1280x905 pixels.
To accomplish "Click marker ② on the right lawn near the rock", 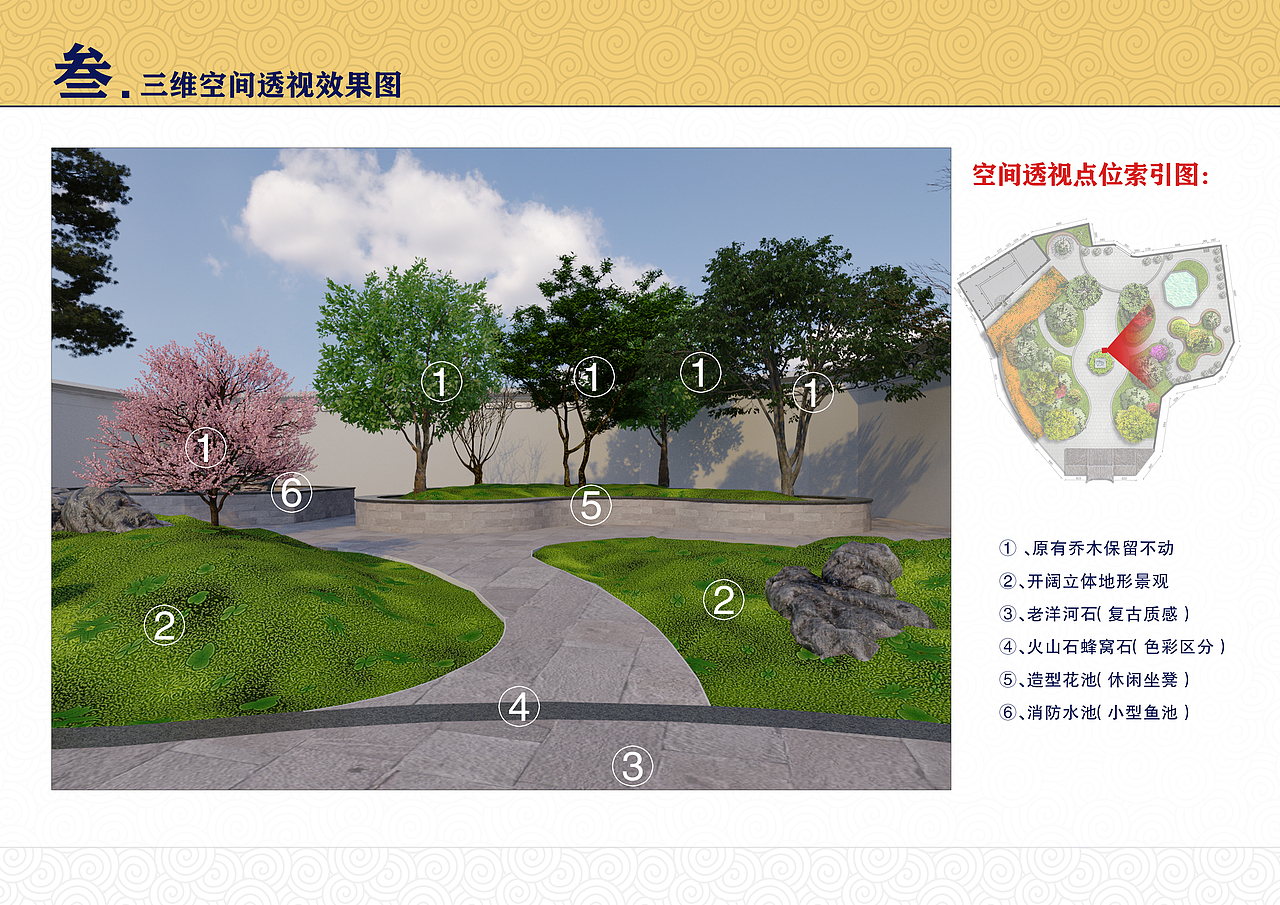I will tap(723, 600).
